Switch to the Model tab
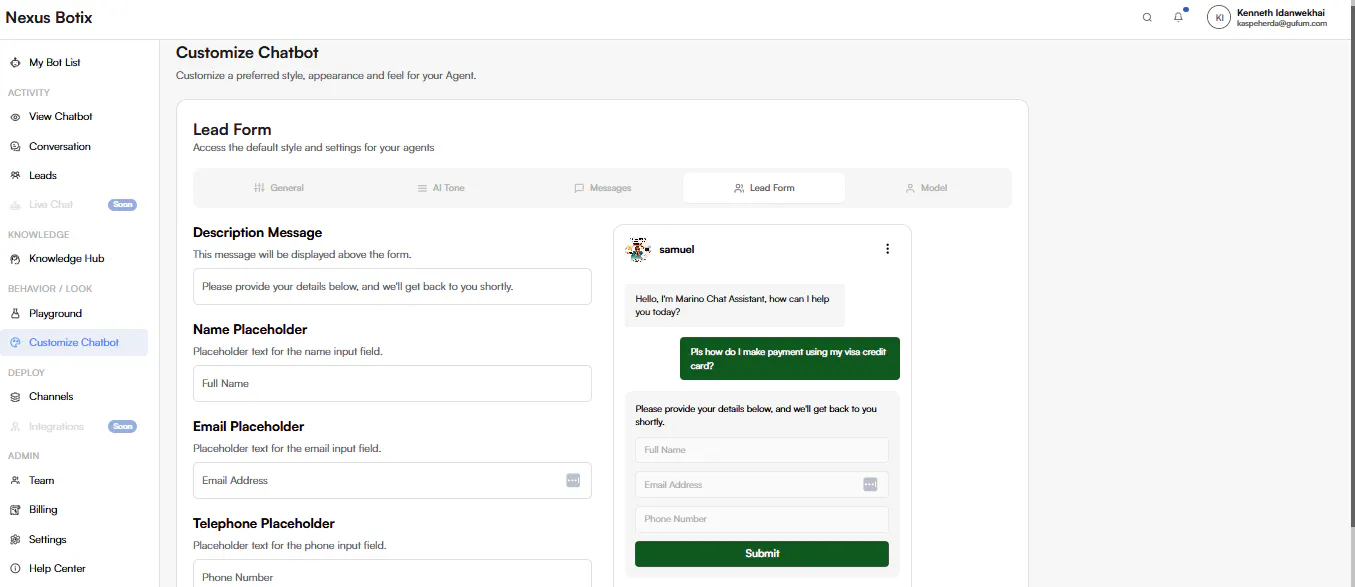 [x=926, y=188]
